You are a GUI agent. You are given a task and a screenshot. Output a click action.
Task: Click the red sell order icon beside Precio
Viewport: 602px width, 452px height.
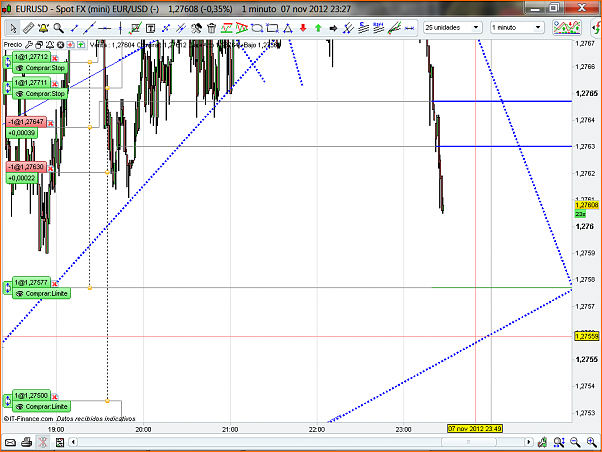[x=70, y=45]
